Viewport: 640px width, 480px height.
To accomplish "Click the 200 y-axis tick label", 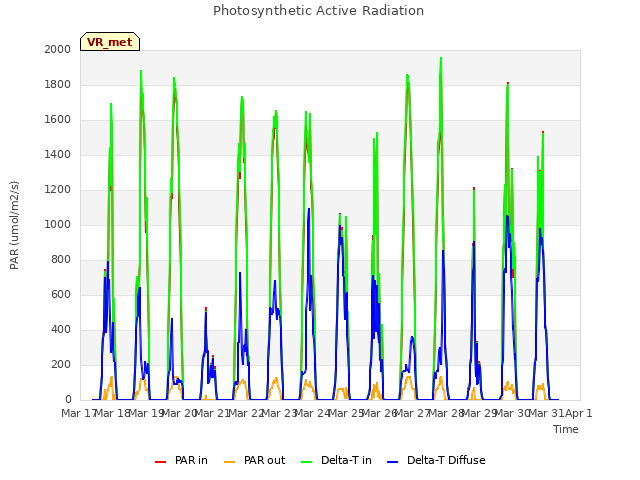I will coord(61,364).
